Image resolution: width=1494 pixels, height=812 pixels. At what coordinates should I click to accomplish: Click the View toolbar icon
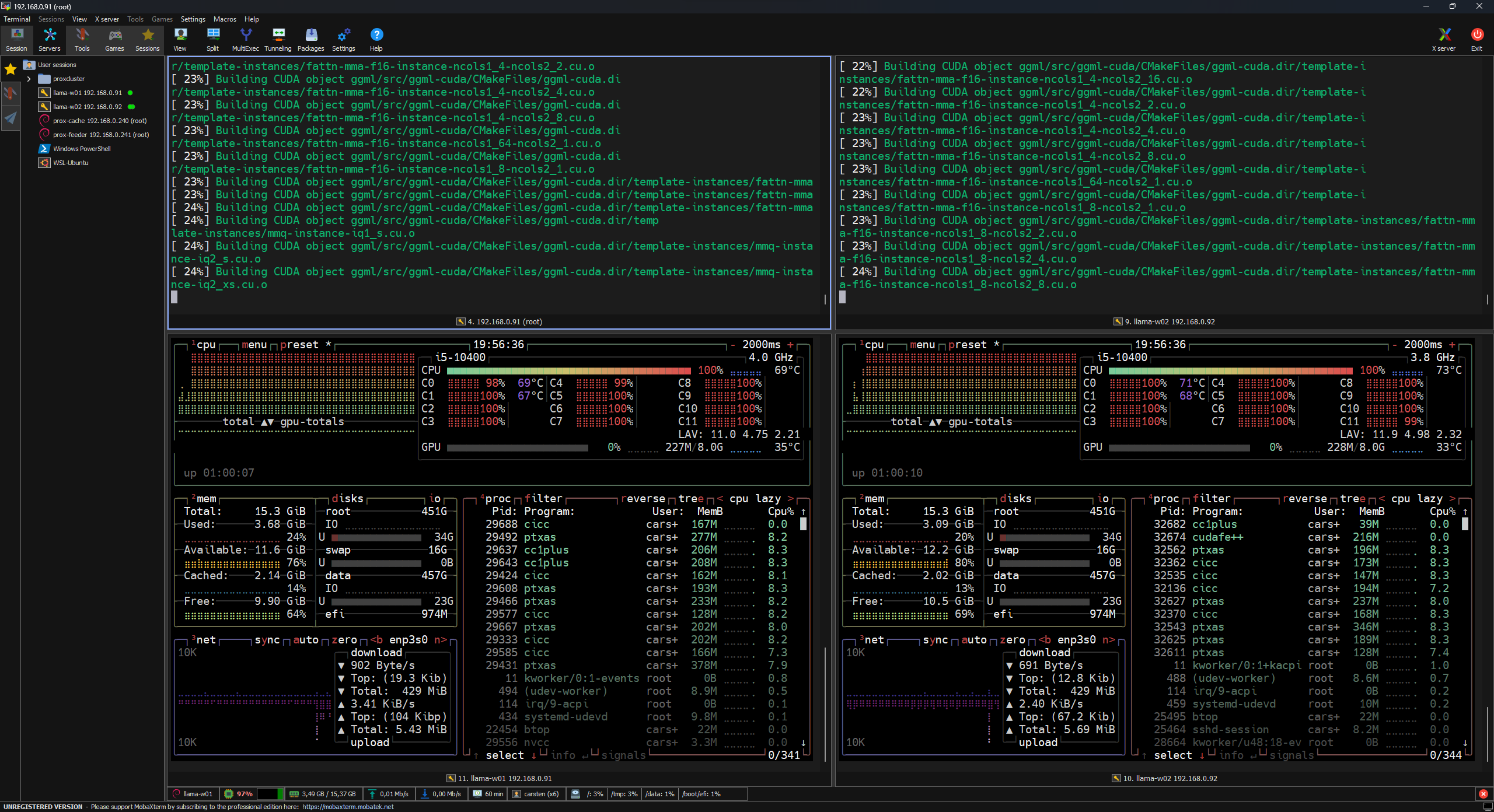[180, 40]
